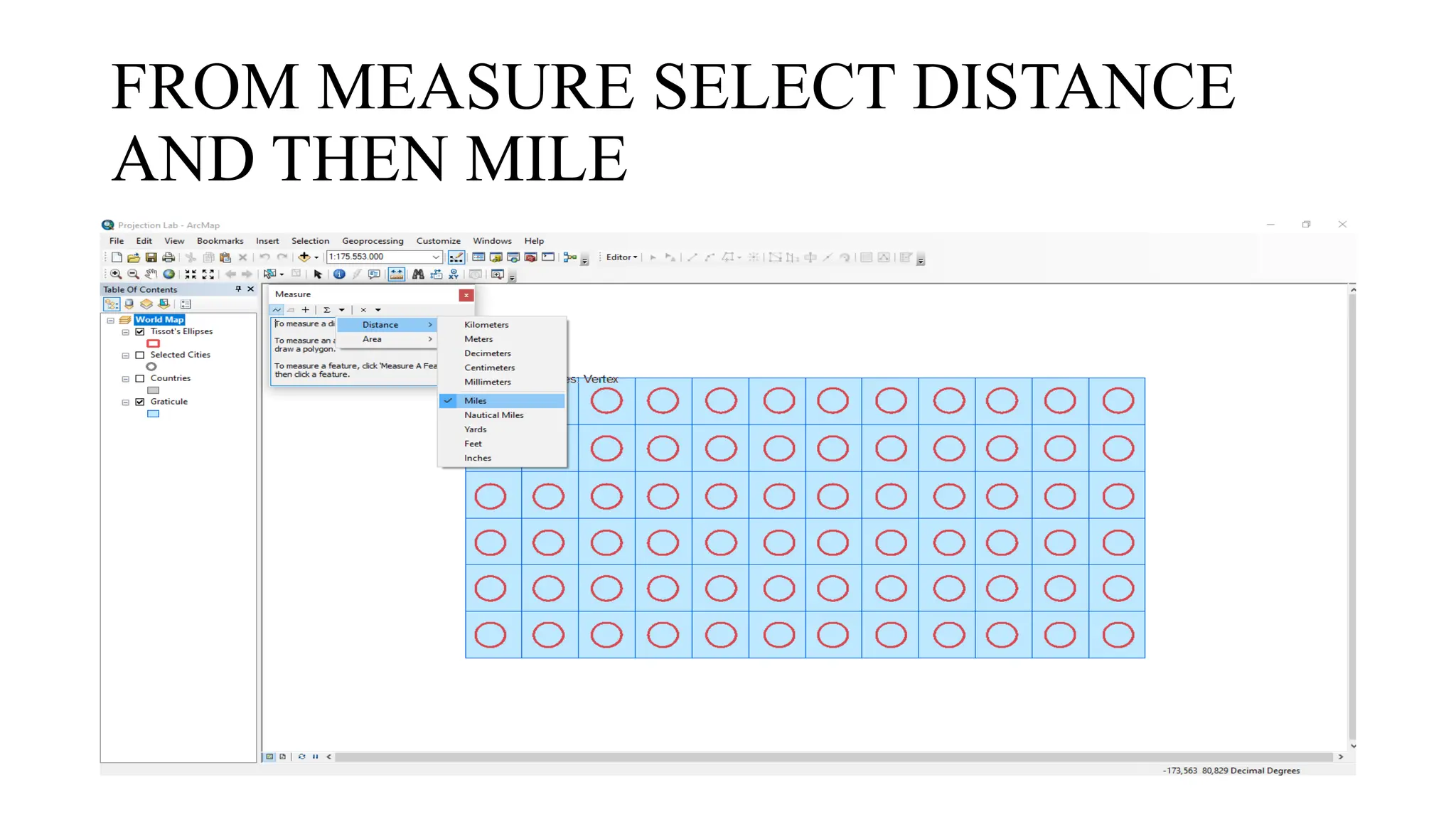Select the Pan hand tool
Screen dimensions: 1456x819
click(x=151, y=274)
